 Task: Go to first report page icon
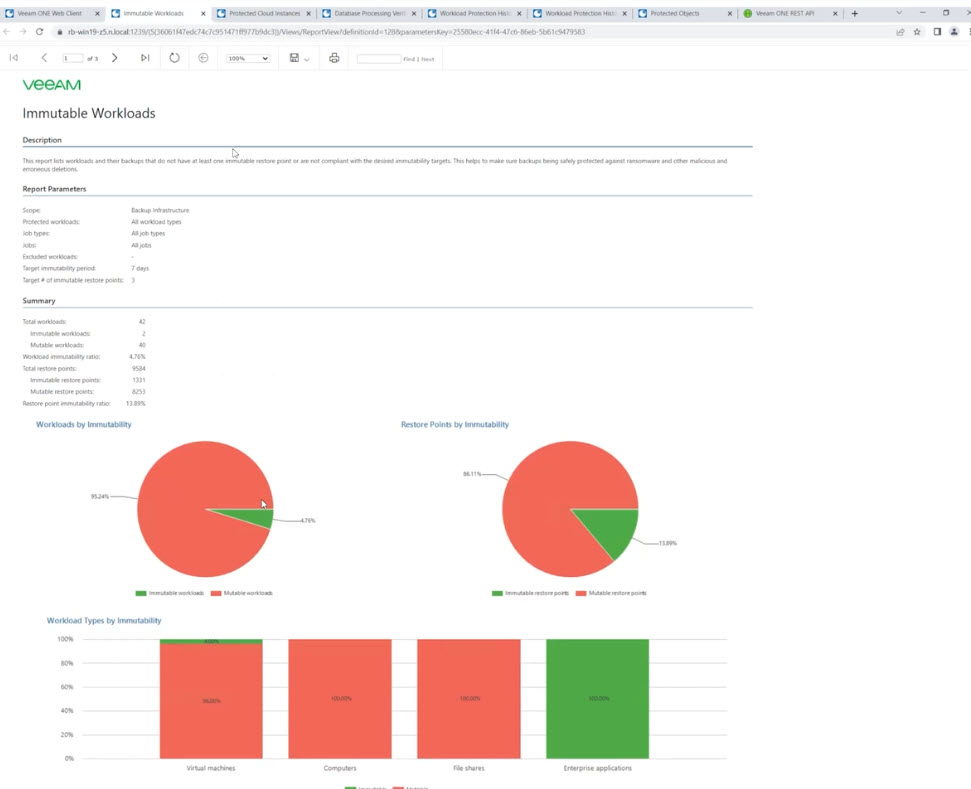click(x=14, y=58)
